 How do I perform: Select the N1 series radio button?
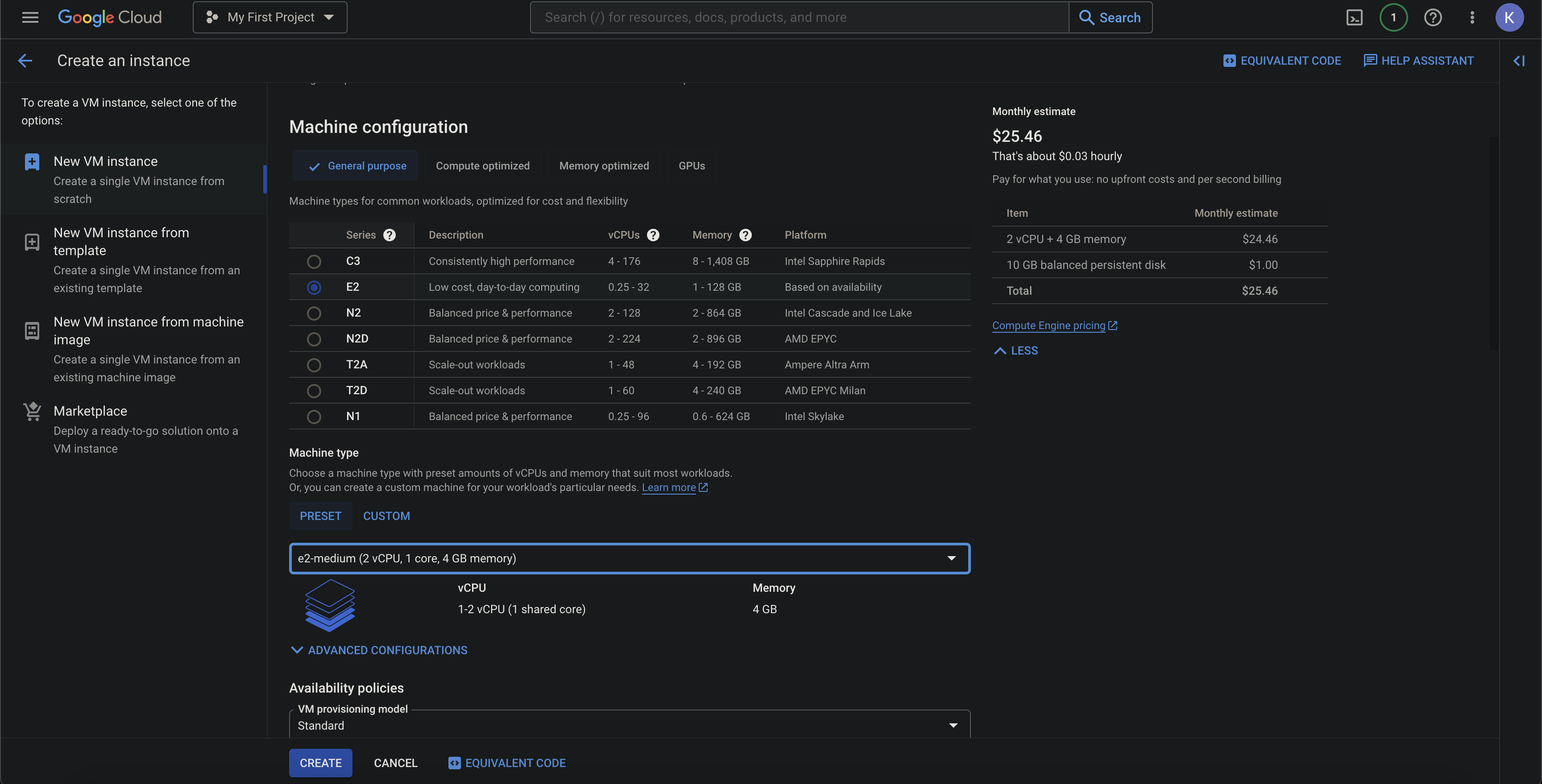(x=314, y=417)
